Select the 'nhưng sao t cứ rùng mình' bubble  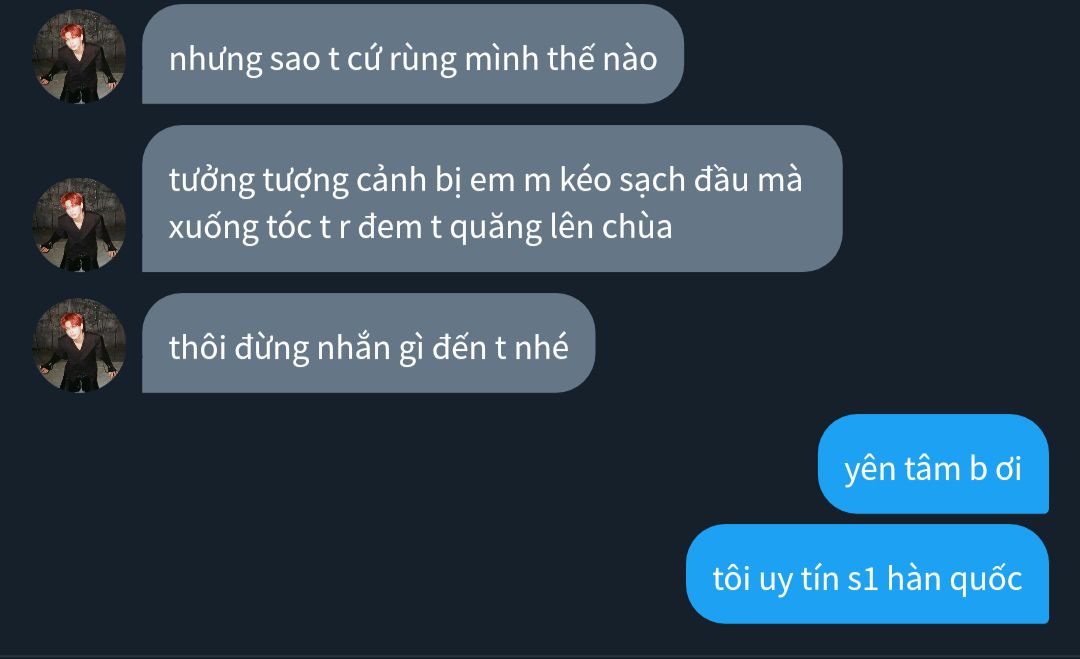(413, 54)
